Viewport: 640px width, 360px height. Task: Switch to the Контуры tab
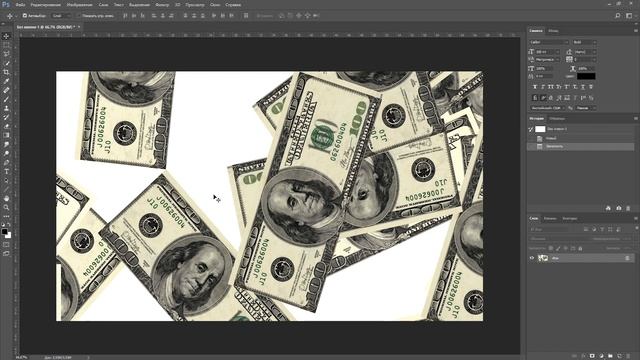point(569,218)
